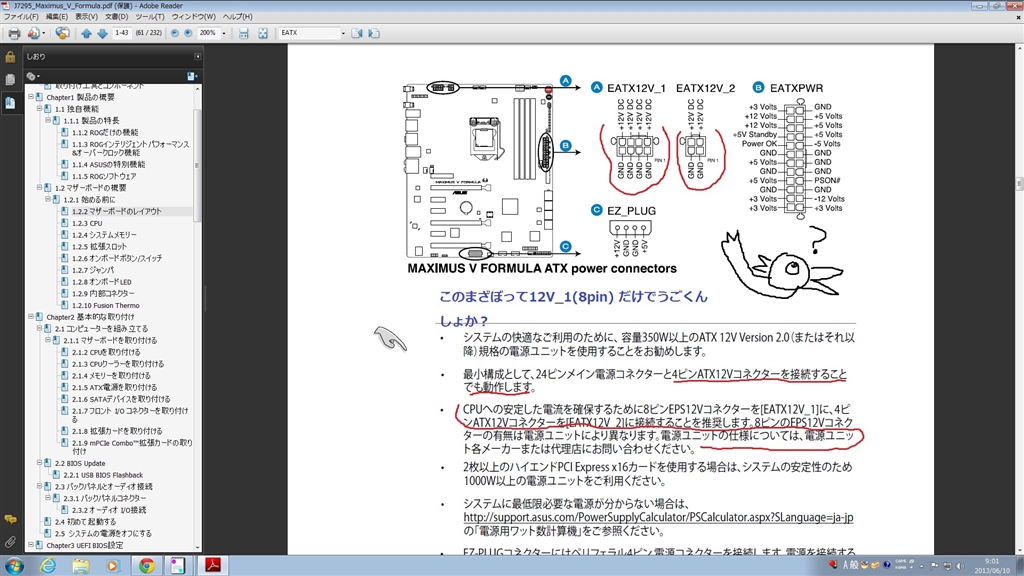Open the ASUS PowerSupplyCalculator support link
The height and width of the screenshot is (576, 1024).
pyautogui.click(x=658, y=517)
